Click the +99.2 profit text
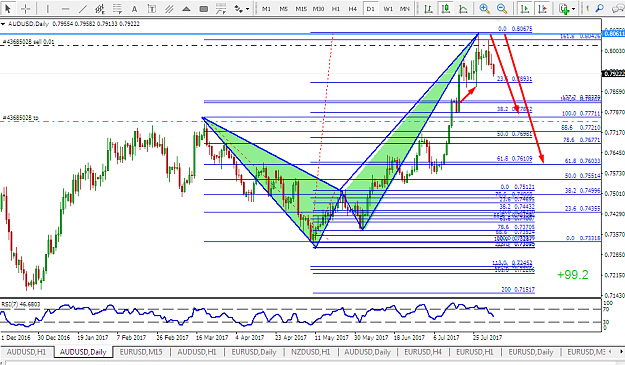Viewport: 625px width, 365px height. pos(572,275)
